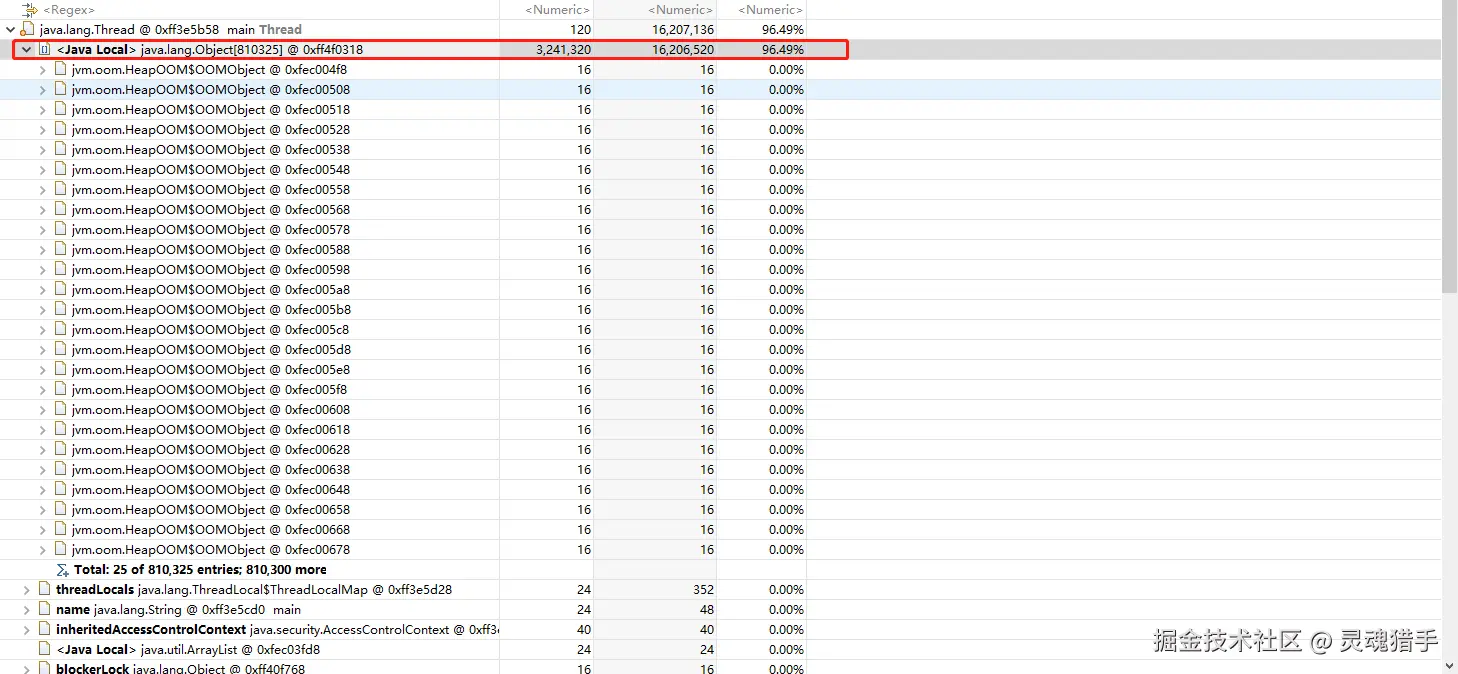The width and height of the screenshot is (1458, 674).
Task: Expand OOMObject @ 0xfec00678 row
Action: tap(42, 550)
